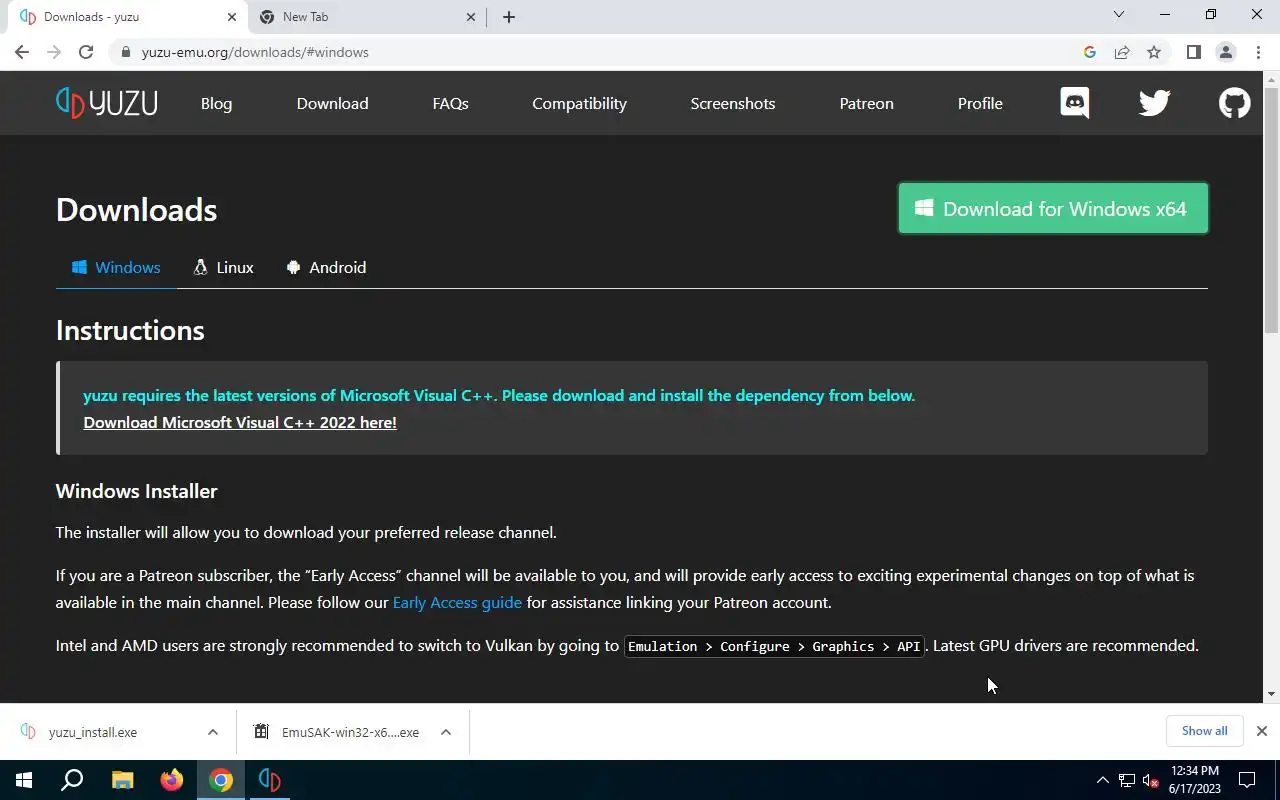The image size is (1280, 800).
Task: Bookmark this page with star icon
Action: pyautogui.click(x=1154, y=52)
